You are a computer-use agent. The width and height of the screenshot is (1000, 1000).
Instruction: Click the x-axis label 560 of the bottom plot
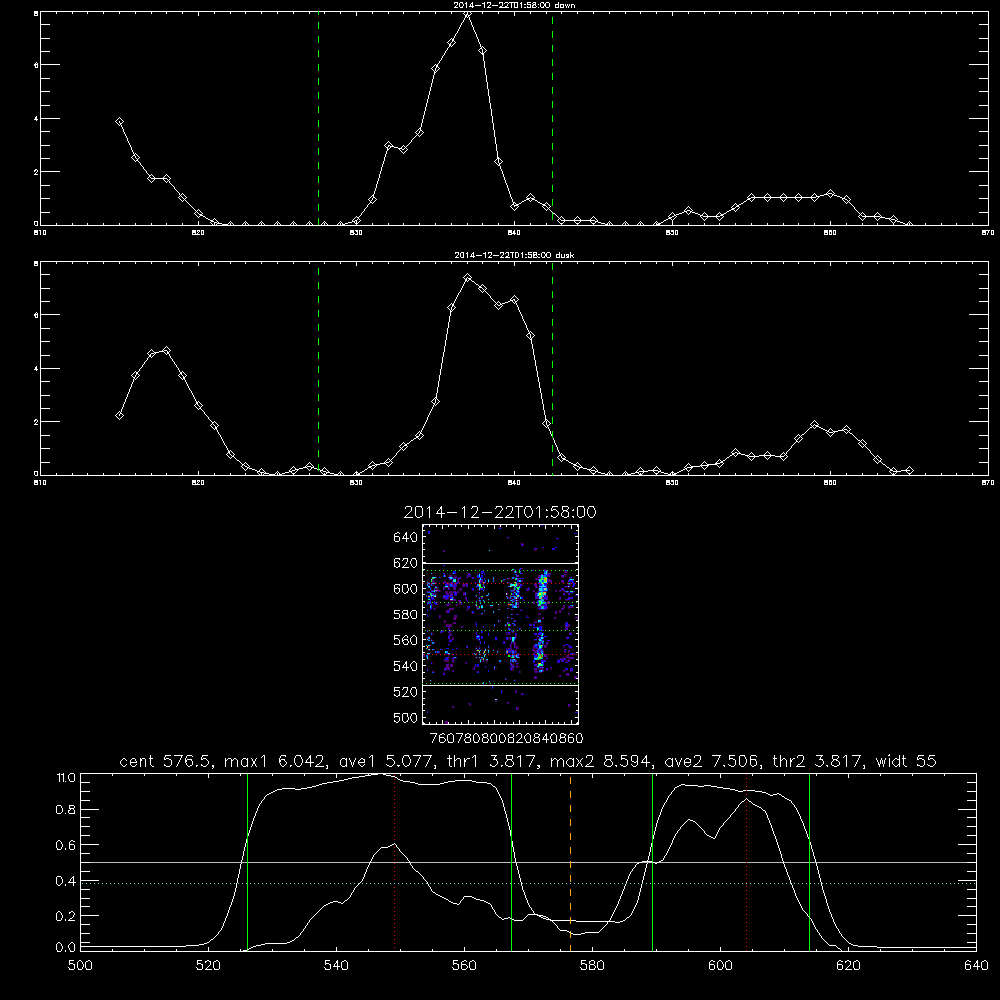click(464, 966)
